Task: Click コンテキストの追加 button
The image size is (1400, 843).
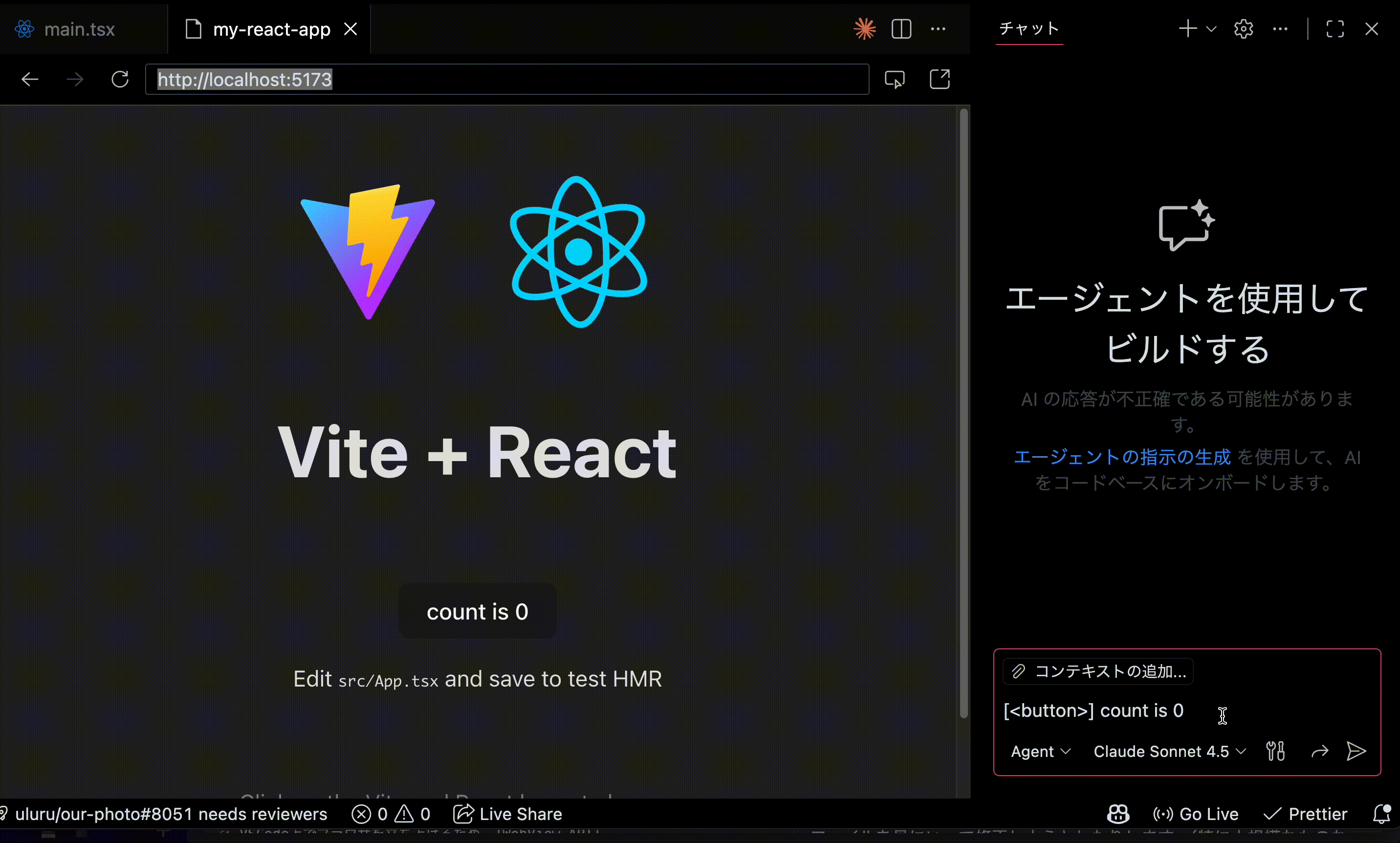Action: click(1098, 671)
